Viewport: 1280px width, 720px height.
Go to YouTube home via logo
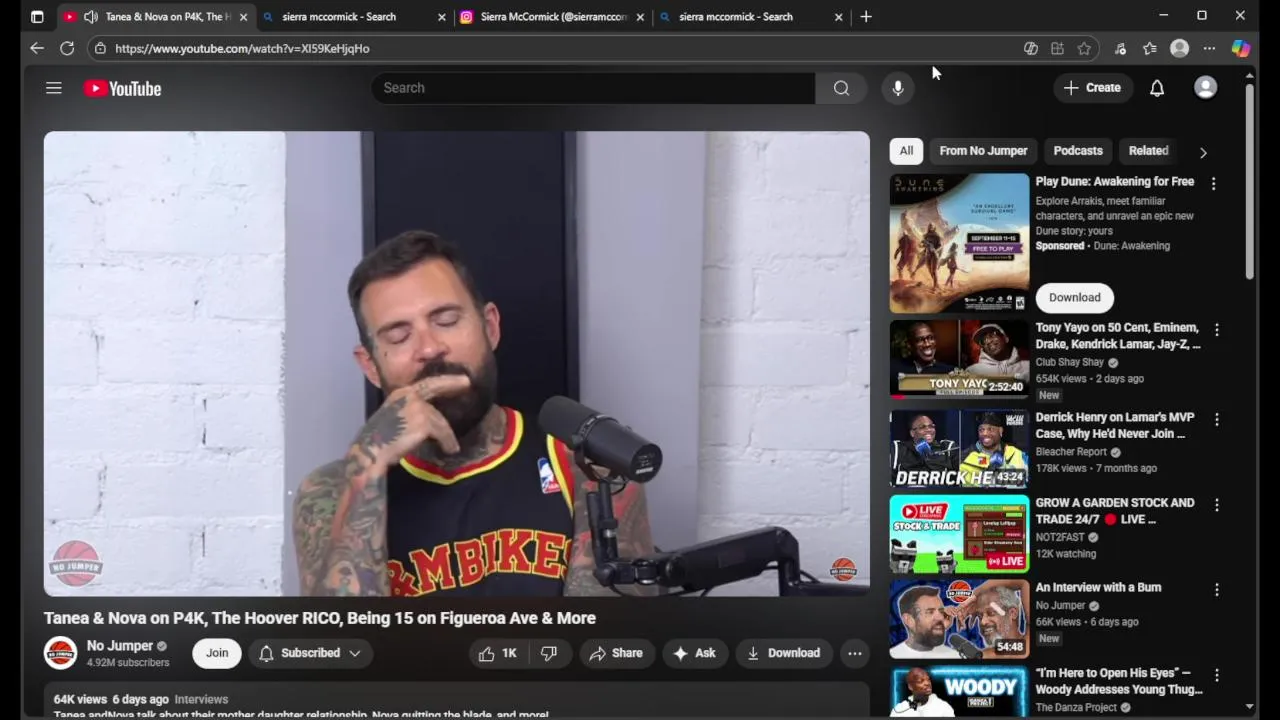[x=122, y=88]
